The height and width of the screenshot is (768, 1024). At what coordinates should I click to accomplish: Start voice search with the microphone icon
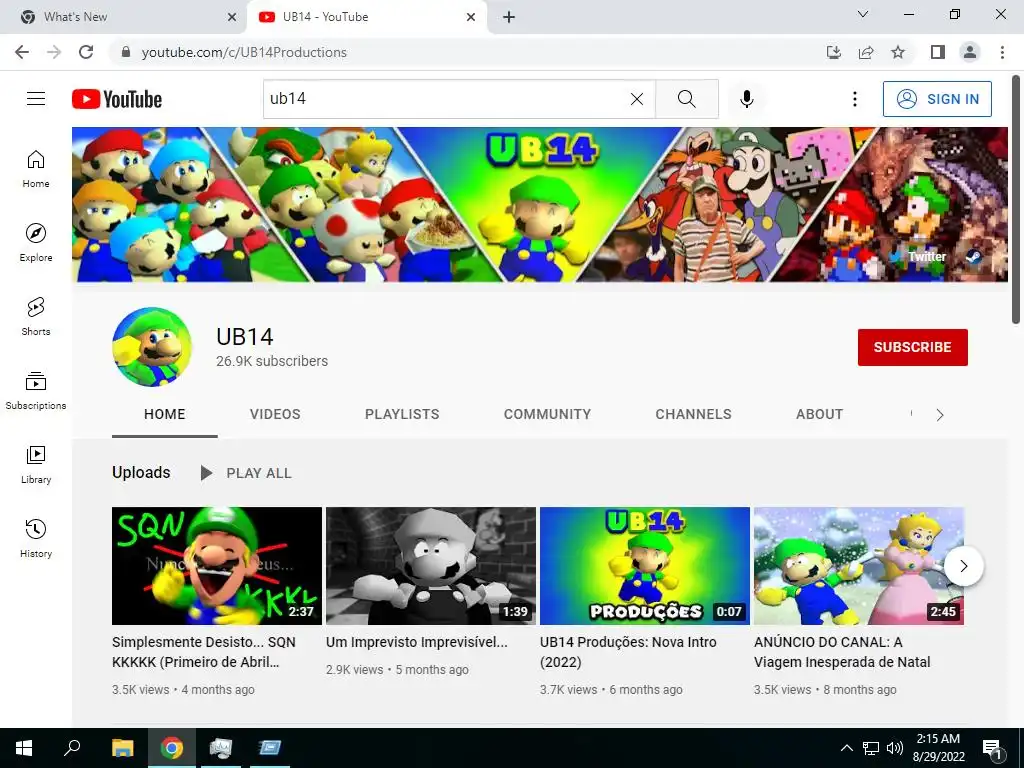(746, 99)
